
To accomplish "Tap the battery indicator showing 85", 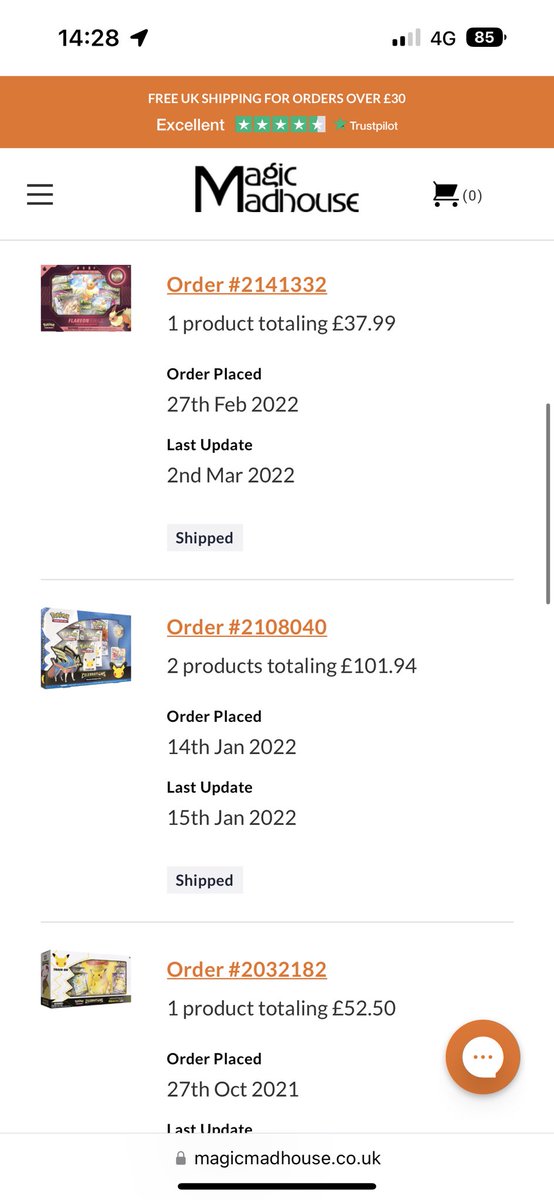I will point(486,38).
